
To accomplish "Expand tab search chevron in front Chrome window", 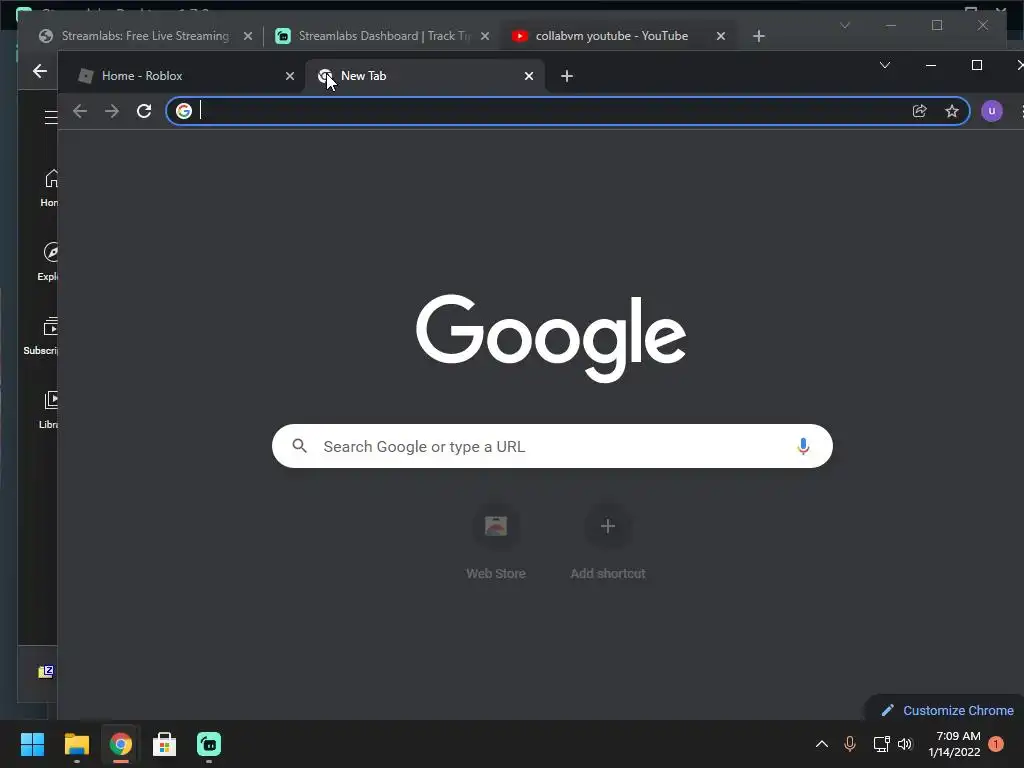I will 885,65.
